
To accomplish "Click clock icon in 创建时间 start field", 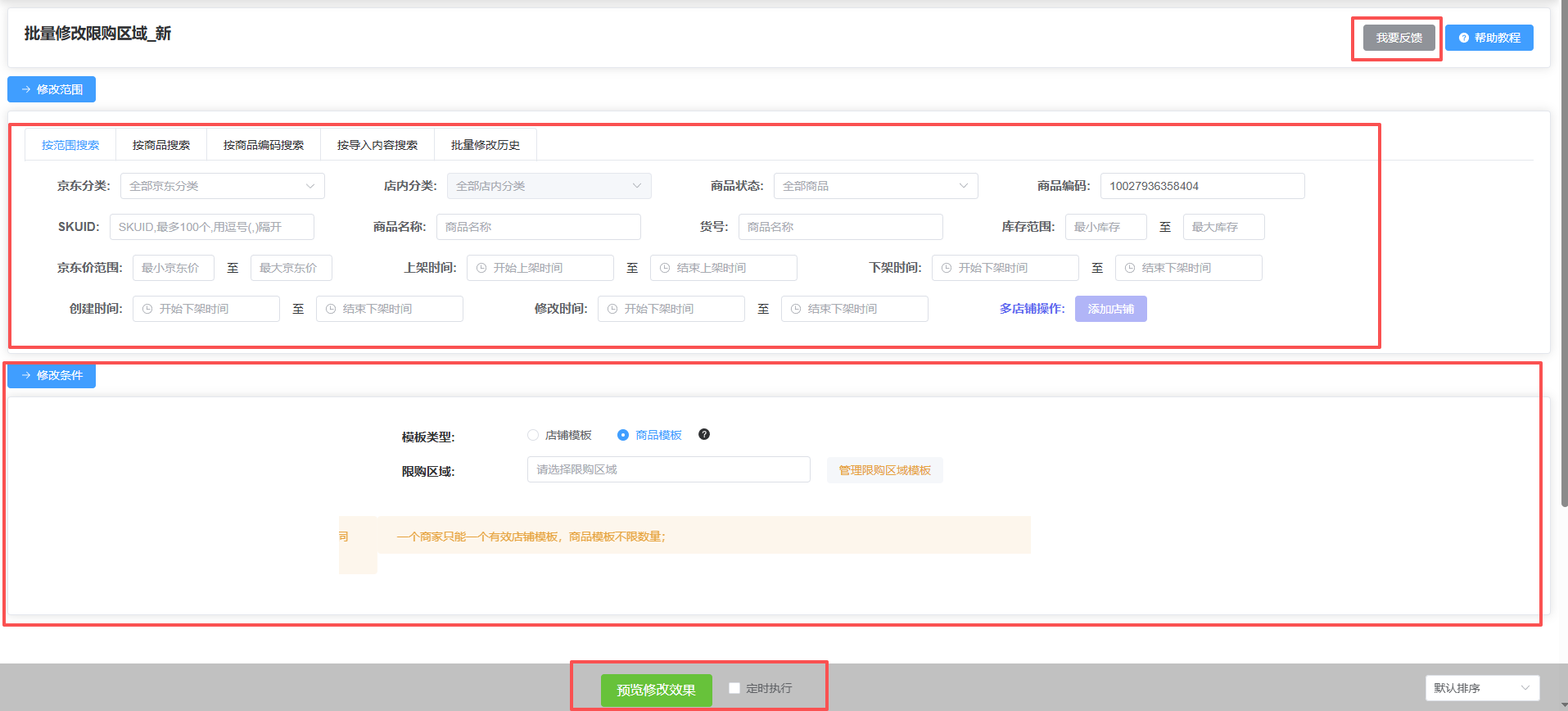I will point(147,309).
